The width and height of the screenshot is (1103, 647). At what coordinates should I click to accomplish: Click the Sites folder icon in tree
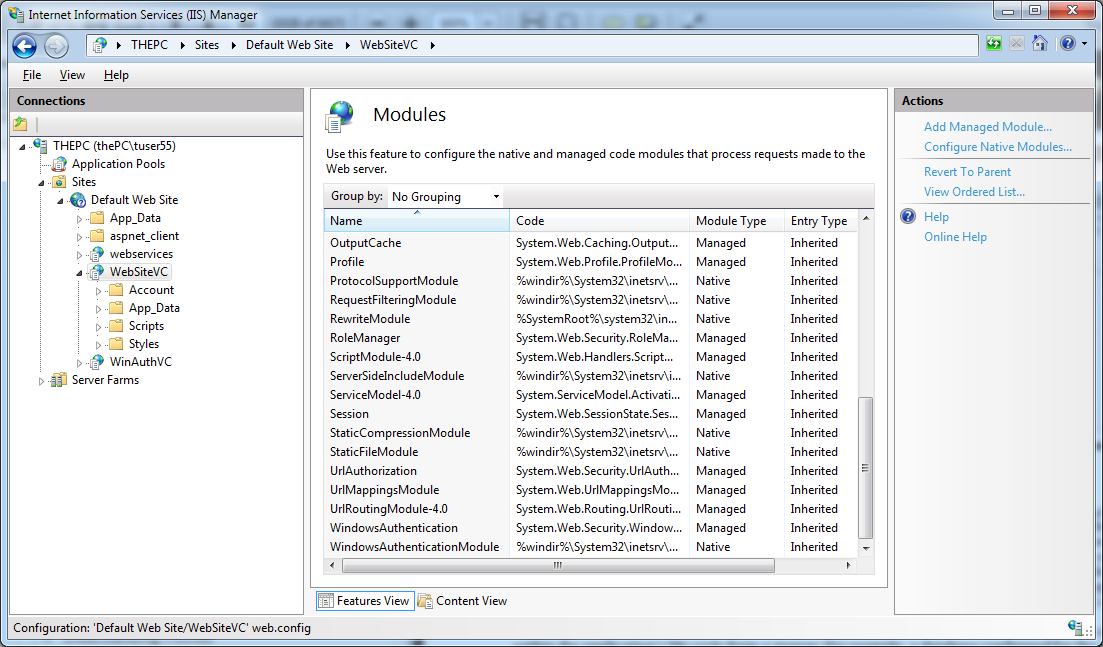pyautogui.click(x=60, y=181)
